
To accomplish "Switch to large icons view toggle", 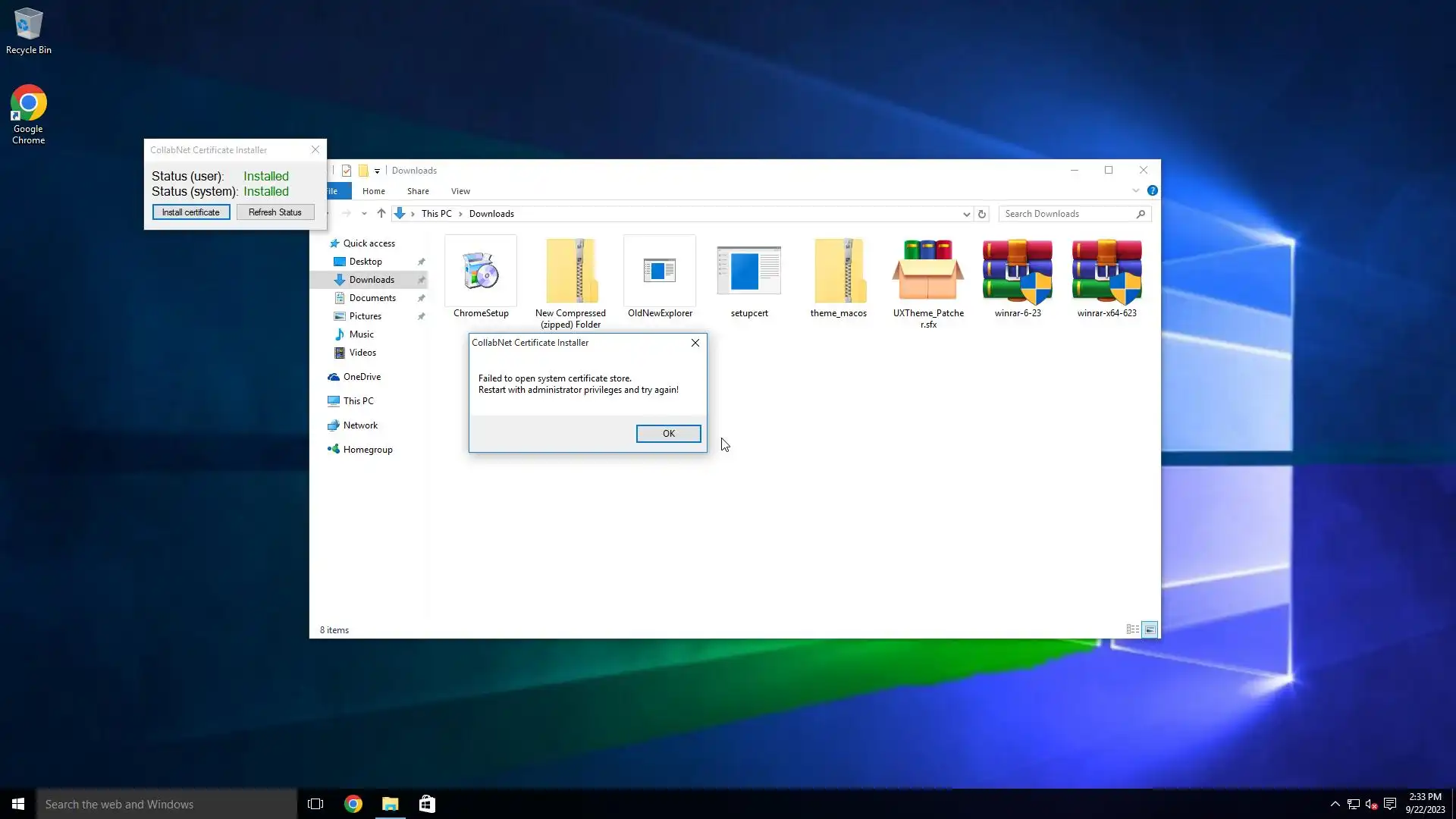I will point(1150,629).
